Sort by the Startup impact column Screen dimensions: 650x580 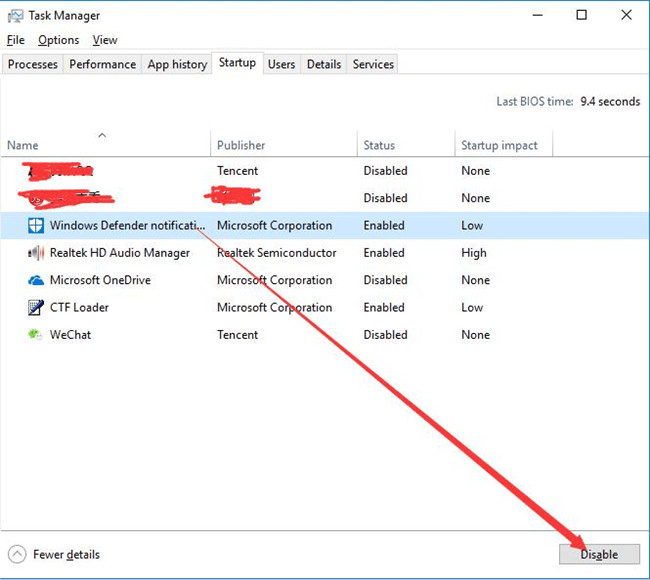pos(499,146)
